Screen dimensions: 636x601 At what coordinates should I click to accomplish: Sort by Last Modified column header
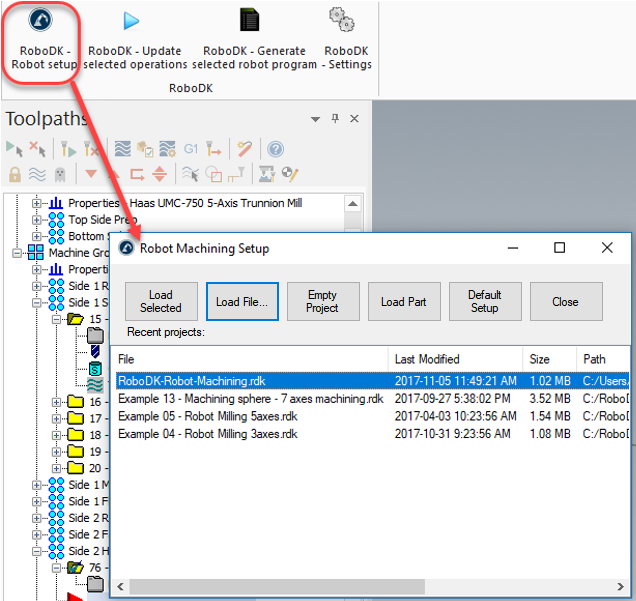tap(455, 359)
